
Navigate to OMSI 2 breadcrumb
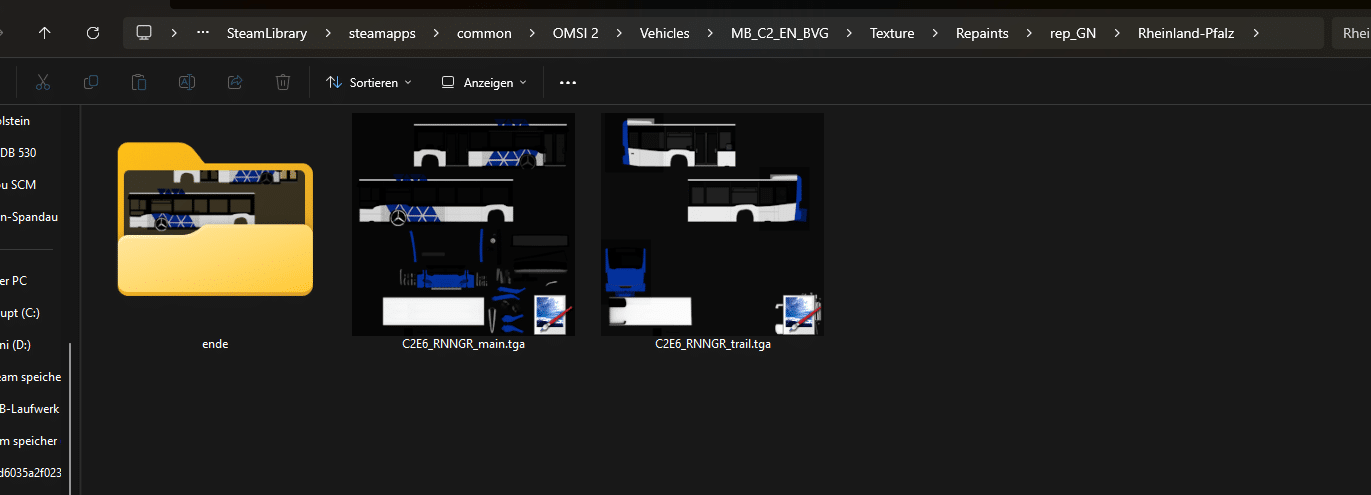point(574,33)
